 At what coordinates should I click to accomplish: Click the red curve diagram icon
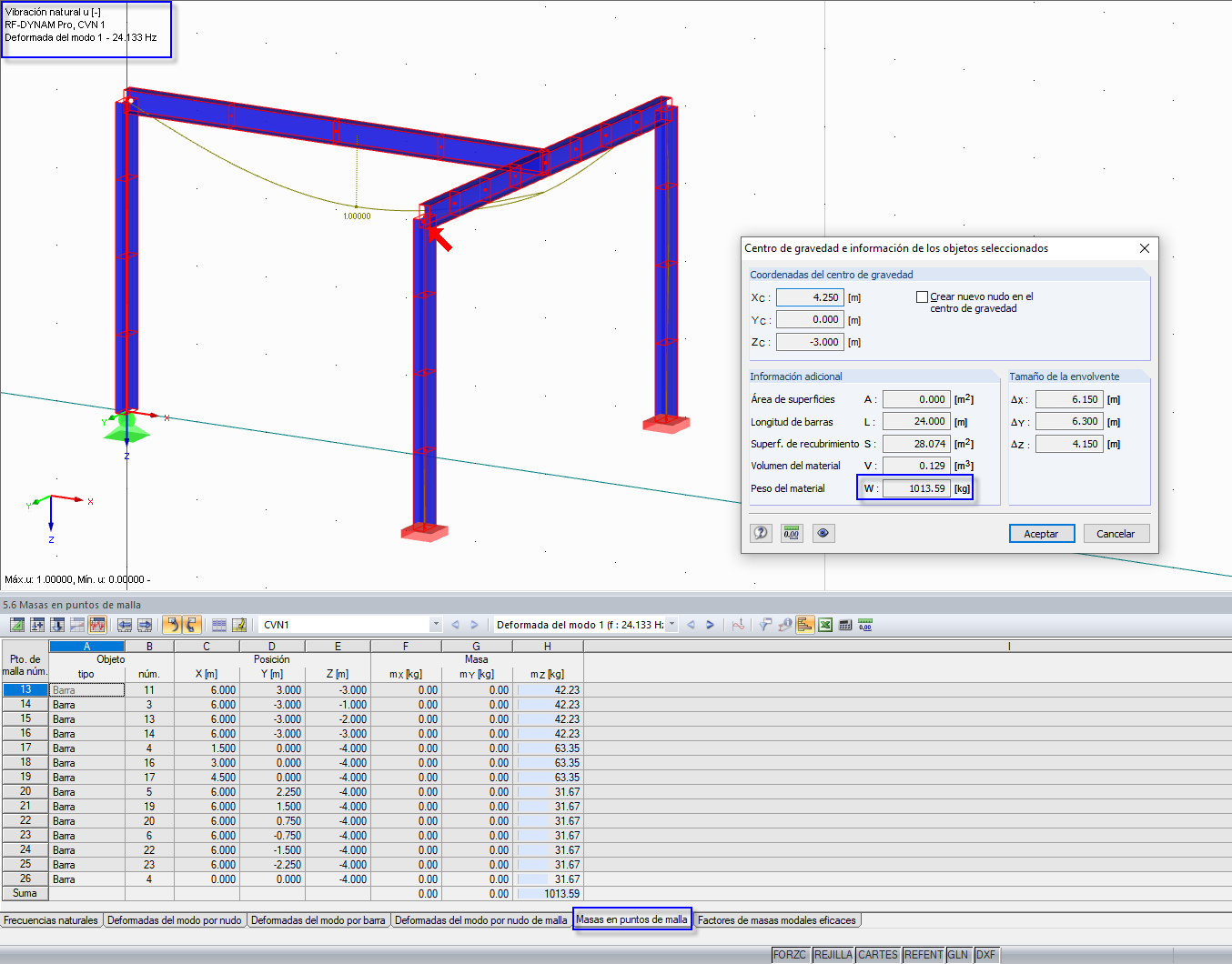coord(738,625)
